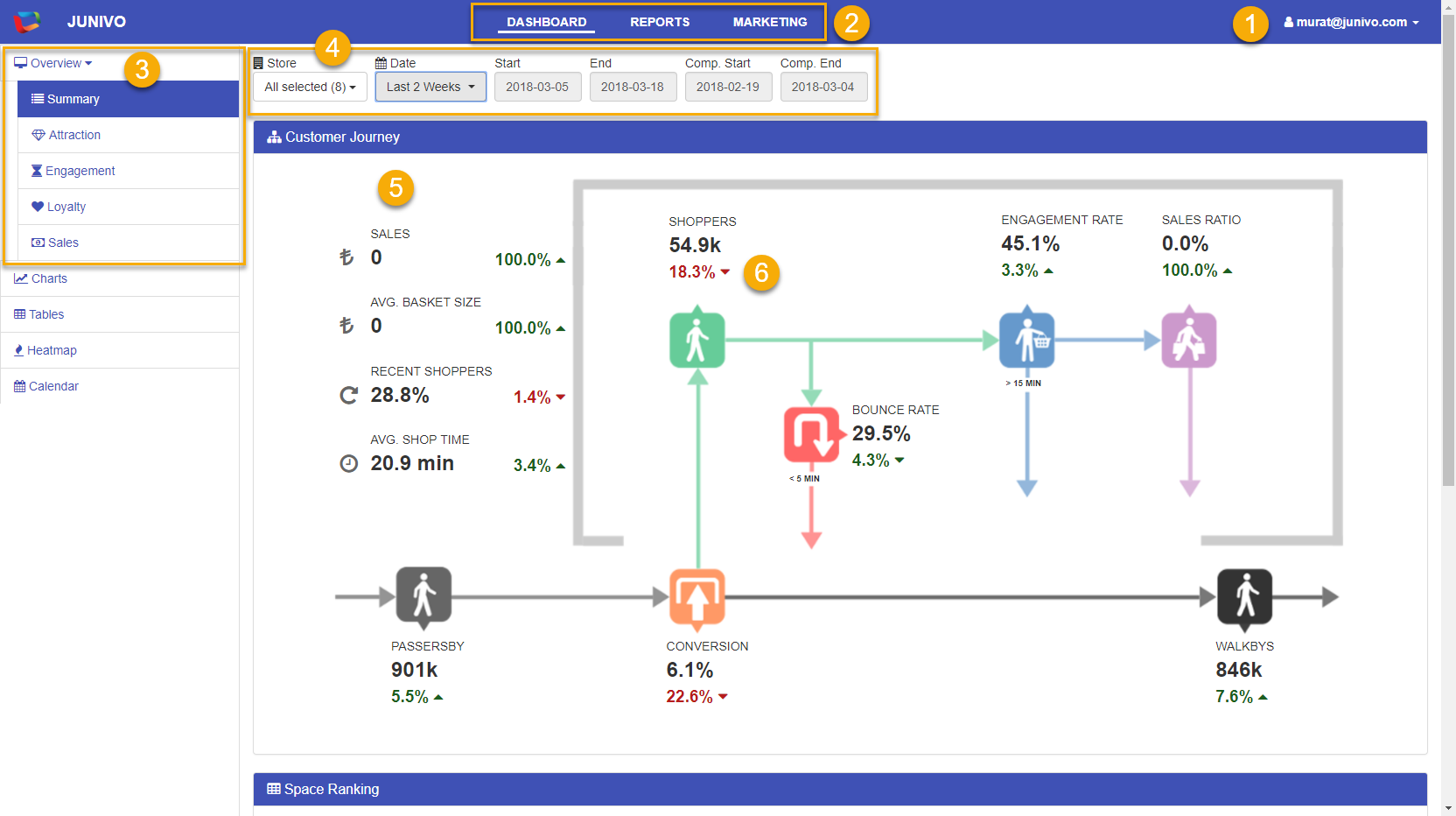
Task: Click the gray Passersby pedestrian icon
Action: (423, 595)
